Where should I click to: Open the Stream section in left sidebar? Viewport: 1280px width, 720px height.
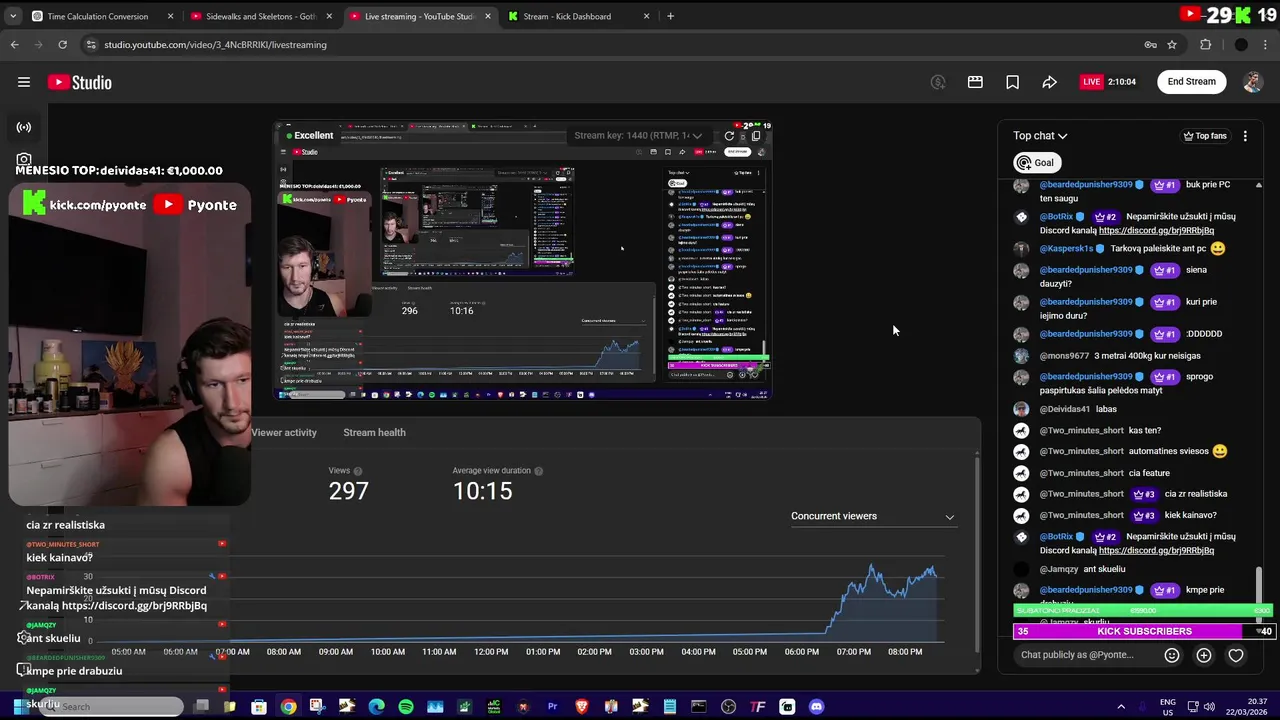24,127
